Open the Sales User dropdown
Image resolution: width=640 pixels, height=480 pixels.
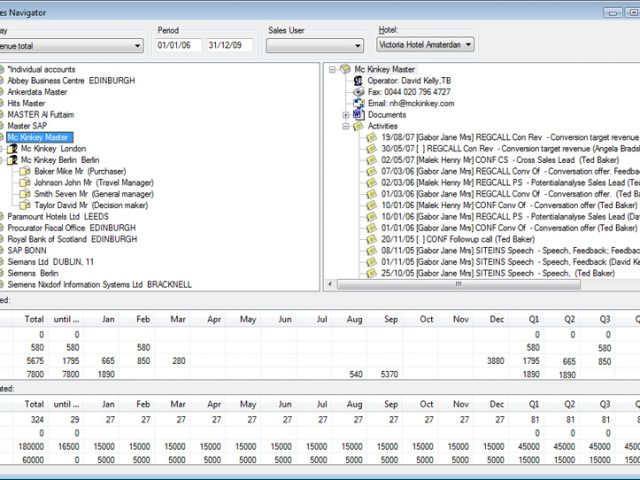coord(358,46)
